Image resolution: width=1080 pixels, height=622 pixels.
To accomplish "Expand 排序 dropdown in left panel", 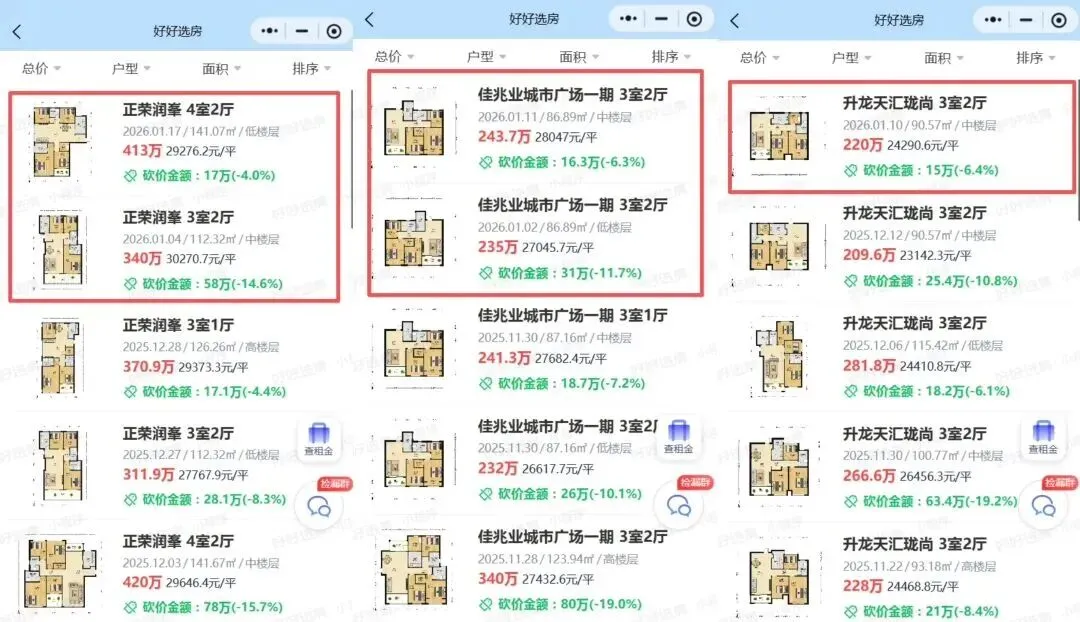I will [x=311, y=68].
